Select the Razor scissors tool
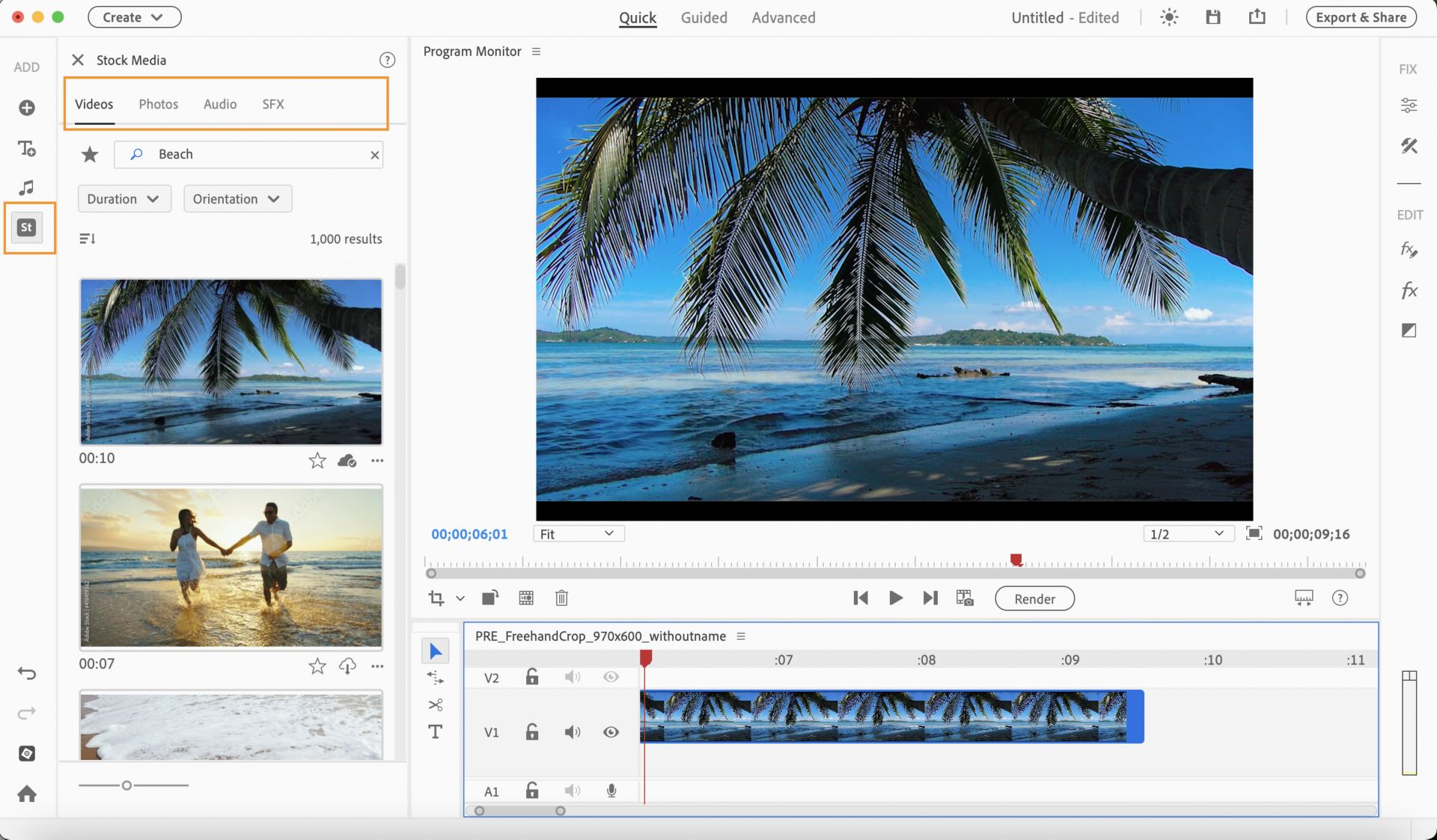Viewport: 1437px width, 840px height. click(x=436, y=705)
